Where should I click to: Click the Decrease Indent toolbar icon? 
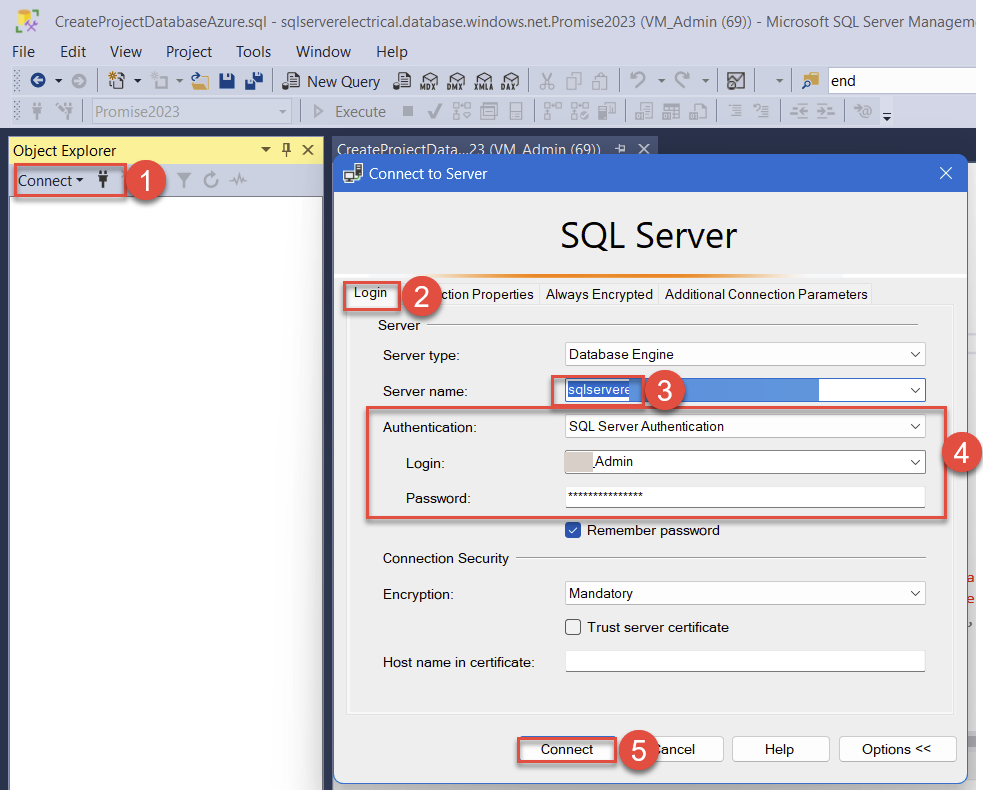[x=799, y=111]
